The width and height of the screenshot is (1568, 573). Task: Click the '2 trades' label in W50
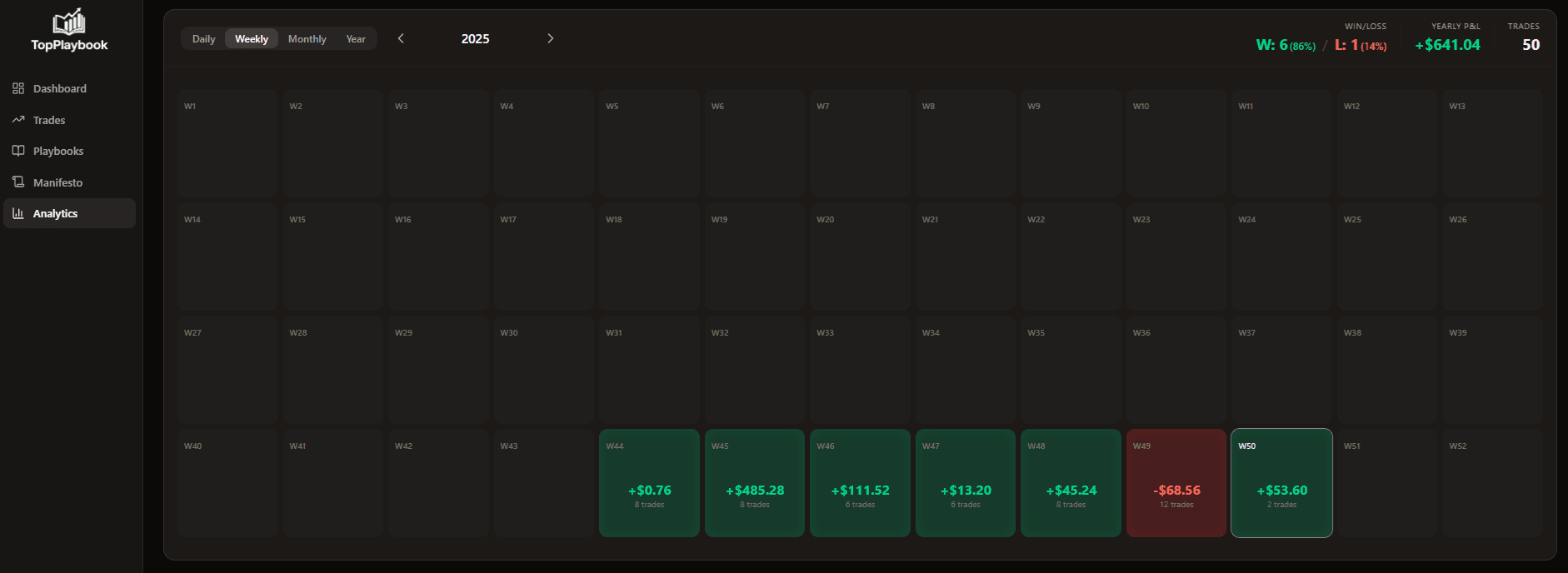(x=1281, y=505)
